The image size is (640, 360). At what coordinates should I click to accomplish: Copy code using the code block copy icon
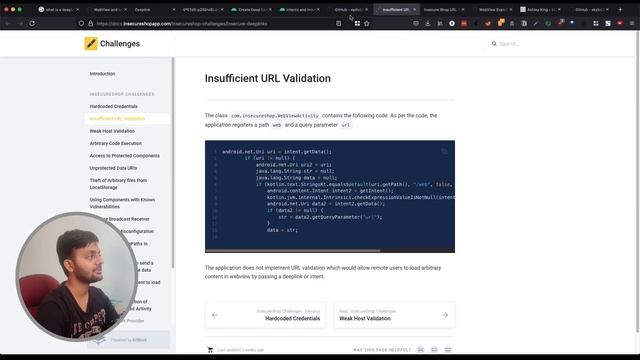(444, 151)
